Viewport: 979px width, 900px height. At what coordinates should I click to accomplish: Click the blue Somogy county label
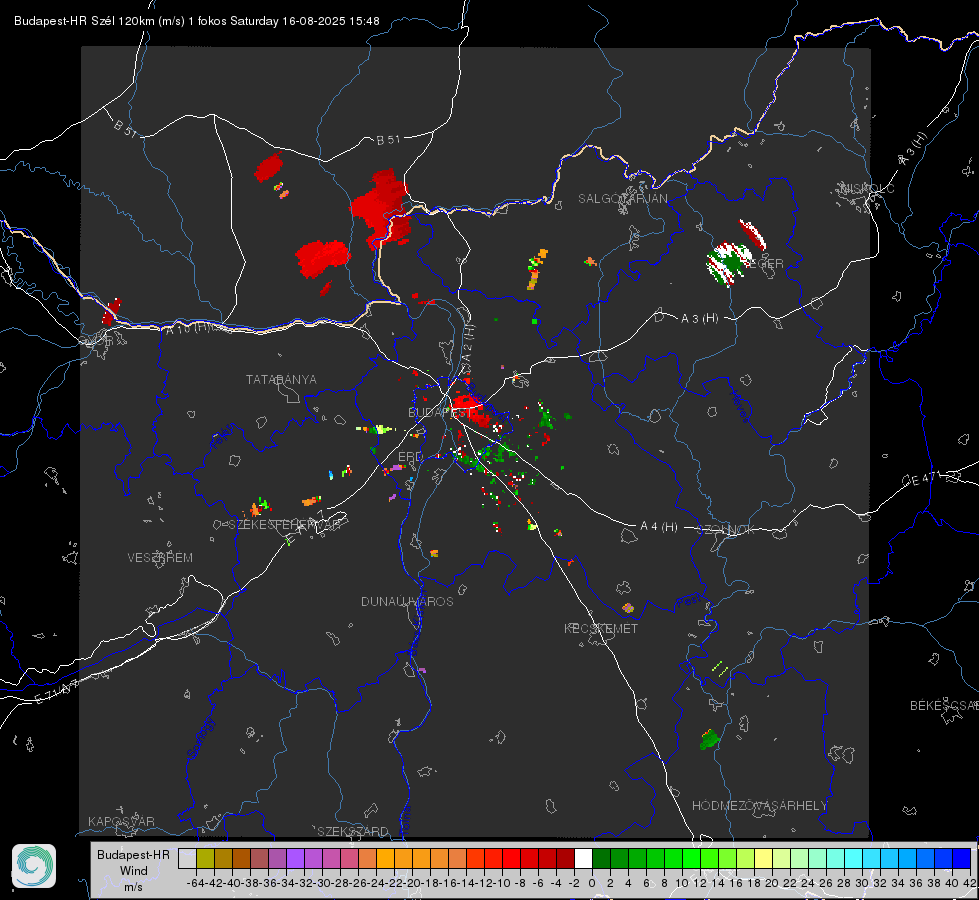coord(201,739)
